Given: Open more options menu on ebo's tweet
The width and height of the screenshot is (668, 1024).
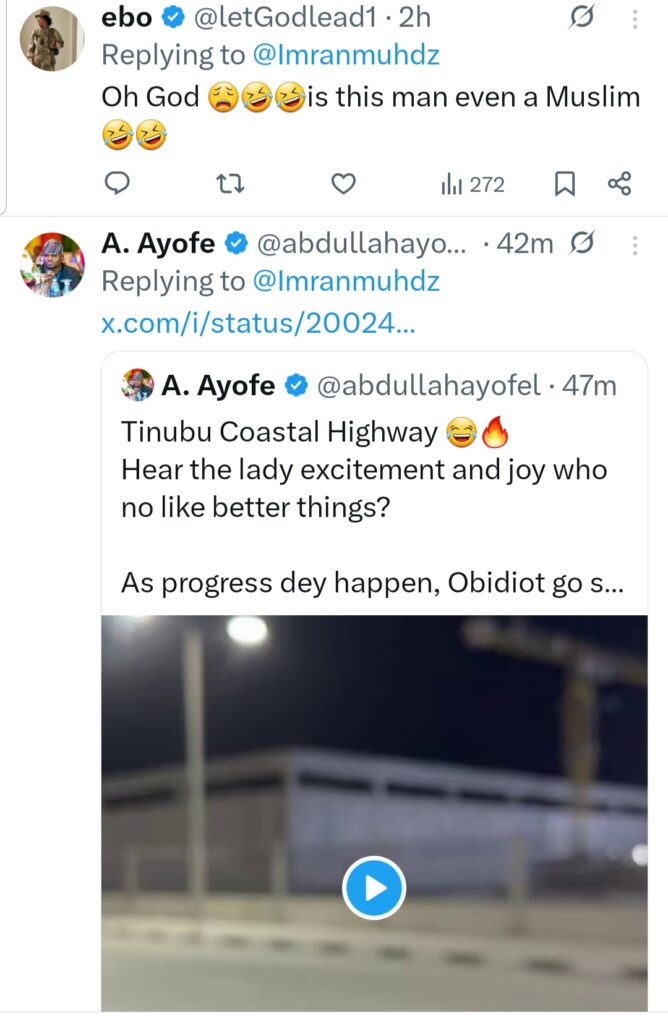Looking at the screenshot, I should tap(632, 19).
